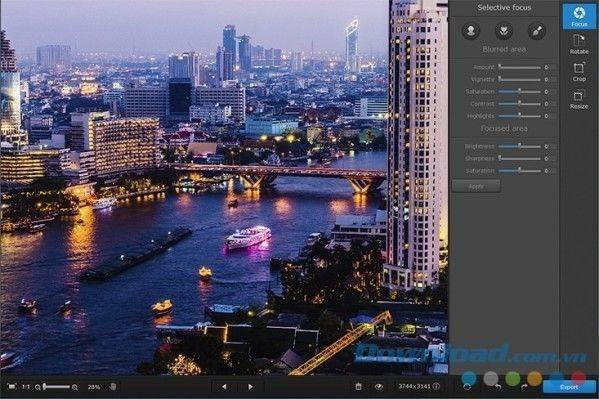
Task: Select the hand pan tool
Action: click(113, 387)
